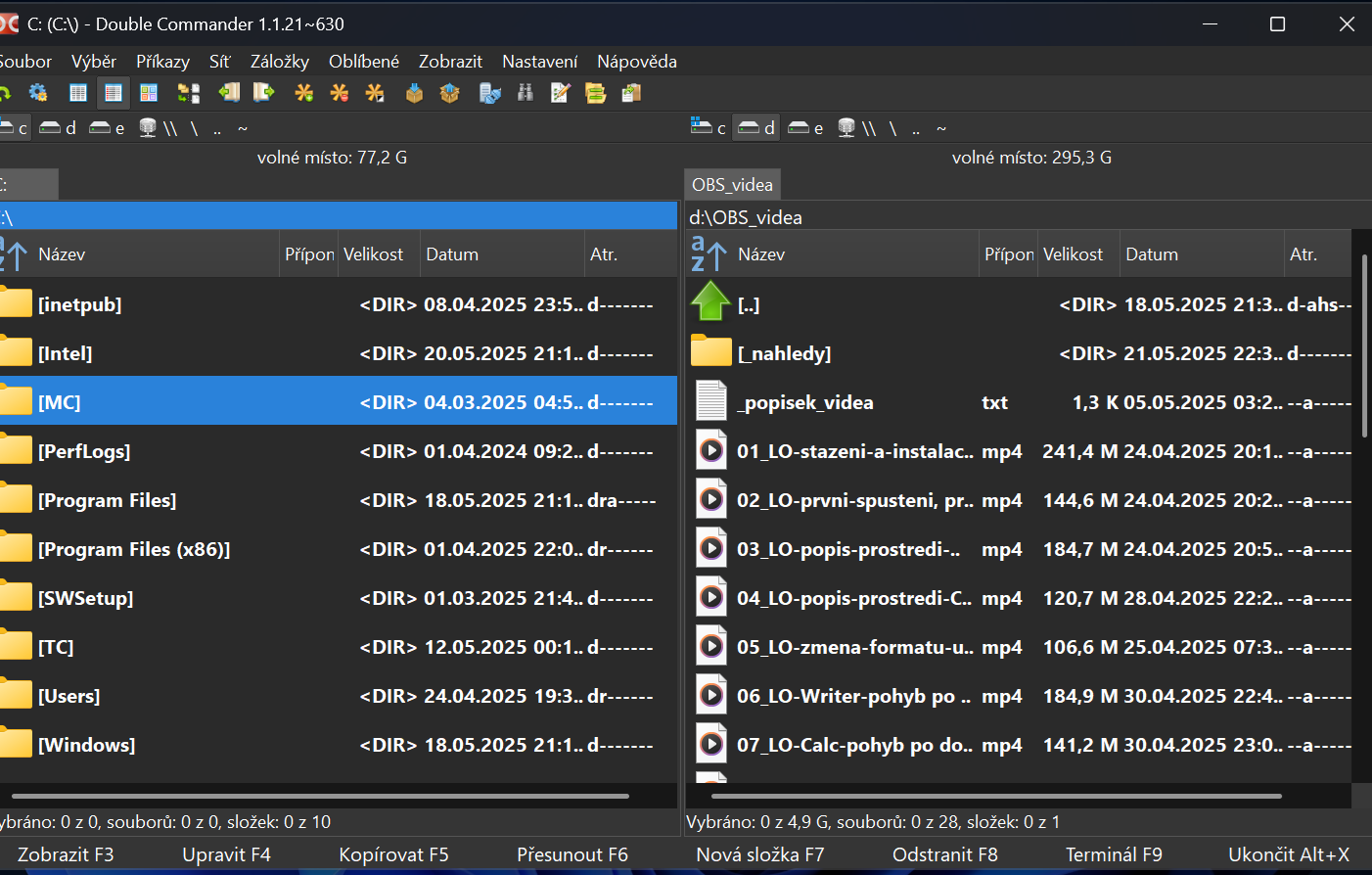Viewport: 1372px width, 875px height.
Task: Click select group asterisk plus icon
Action: [x=304, y=93]
